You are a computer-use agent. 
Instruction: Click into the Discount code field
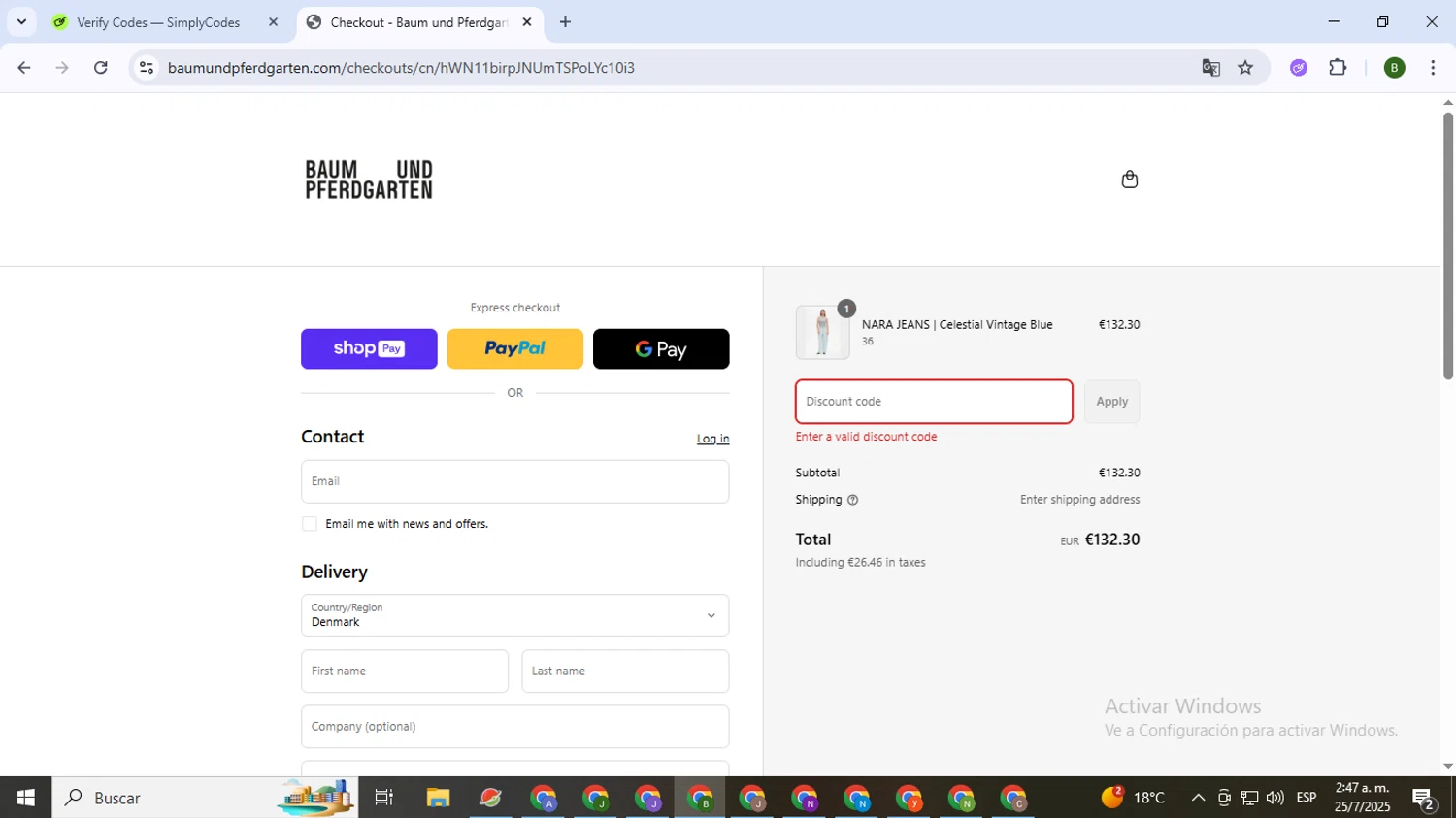tap(934, 402)
